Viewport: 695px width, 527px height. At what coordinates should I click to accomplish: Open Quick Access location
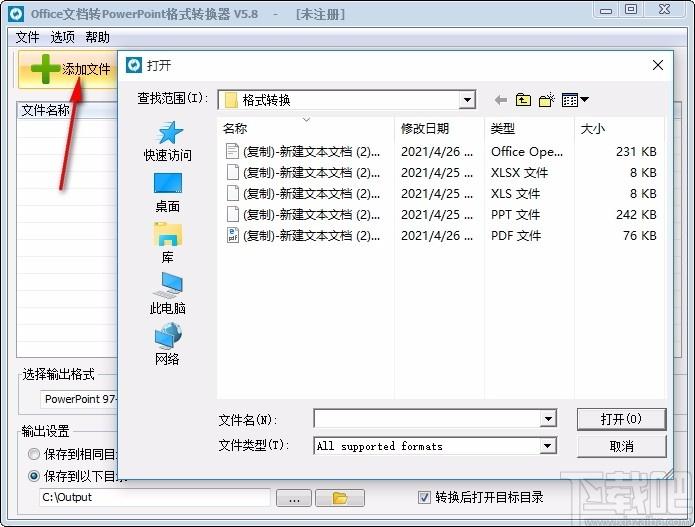pos(168,141)
